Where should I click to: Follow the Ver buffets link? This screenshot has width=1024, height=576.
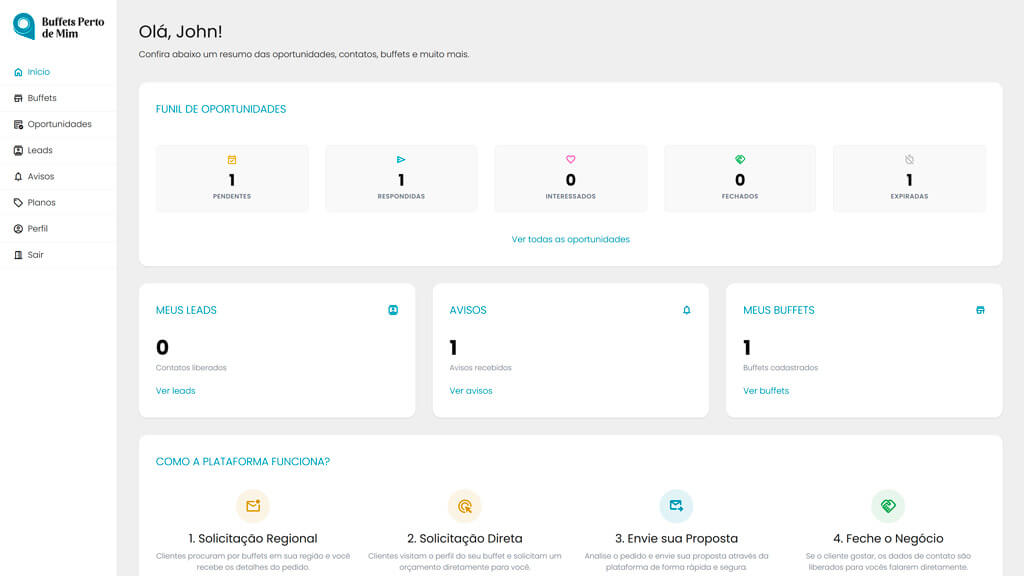tap(766, 391)
